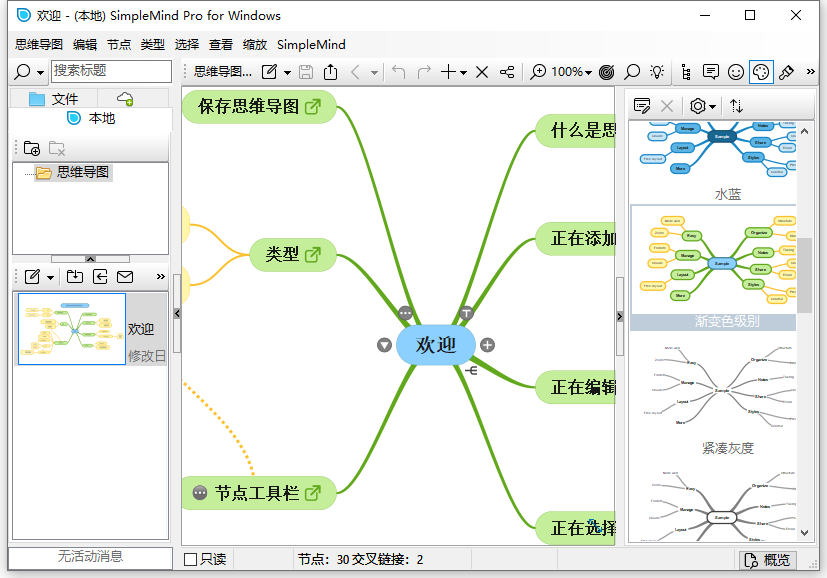Image resolution: width=827 pixels, height=578 pixels.
Task: Toggle the sort direction arrows in the style panel
Action: coord(738,106)
